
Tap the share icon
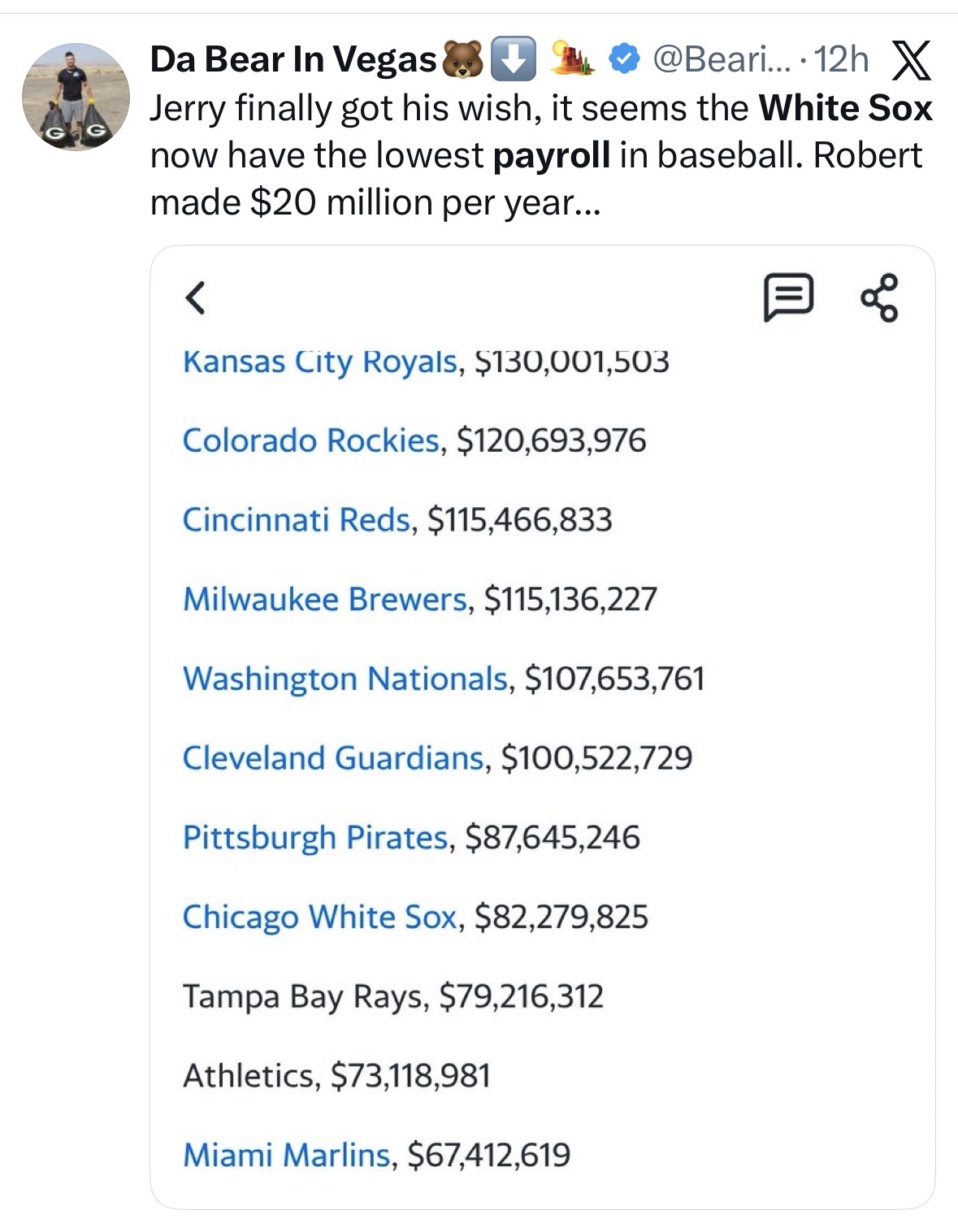tap(879, 297)
